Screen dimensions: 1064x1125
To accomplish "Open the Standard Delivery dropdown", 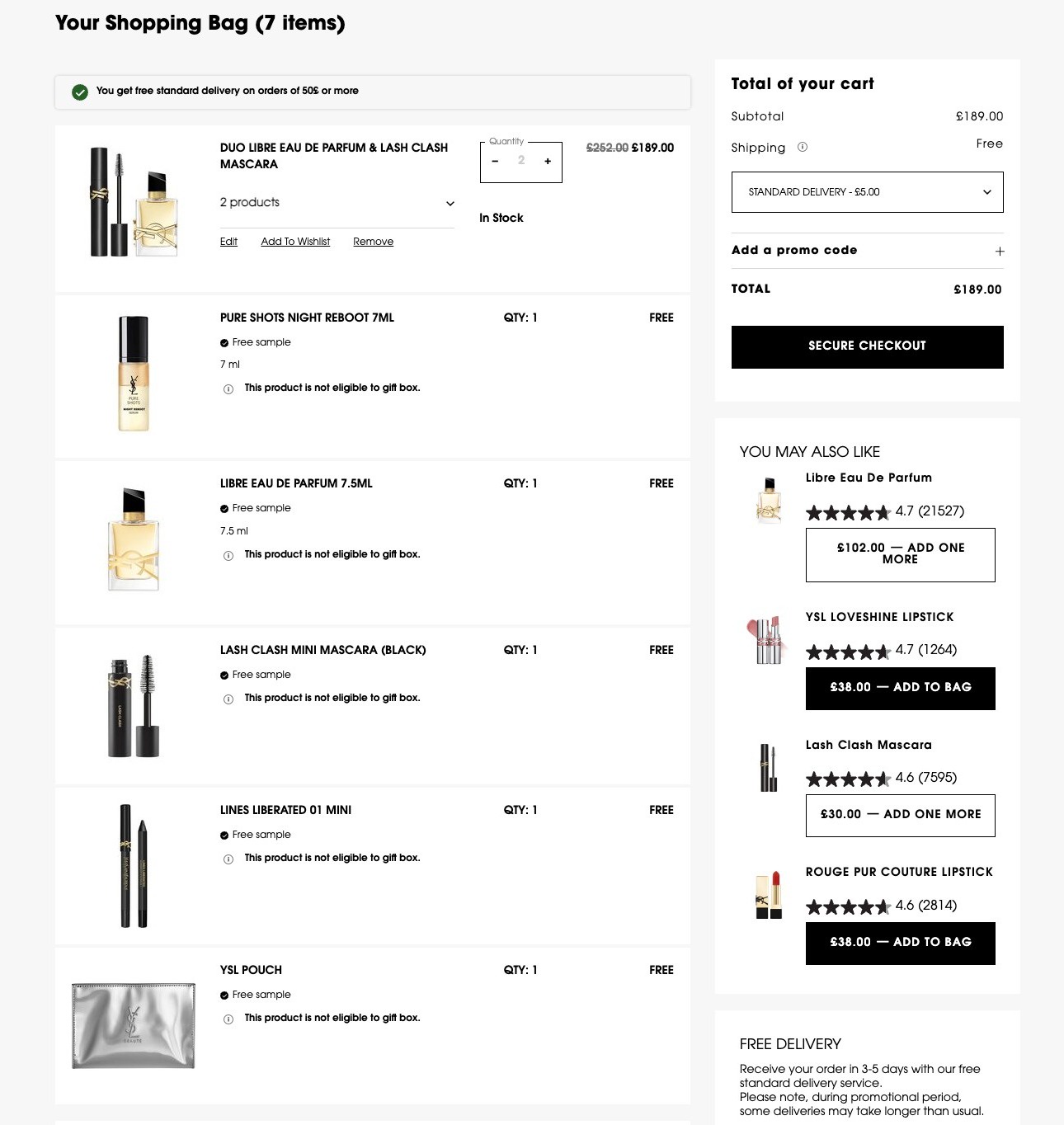I will pyautogui.click(x=868, y=192).
